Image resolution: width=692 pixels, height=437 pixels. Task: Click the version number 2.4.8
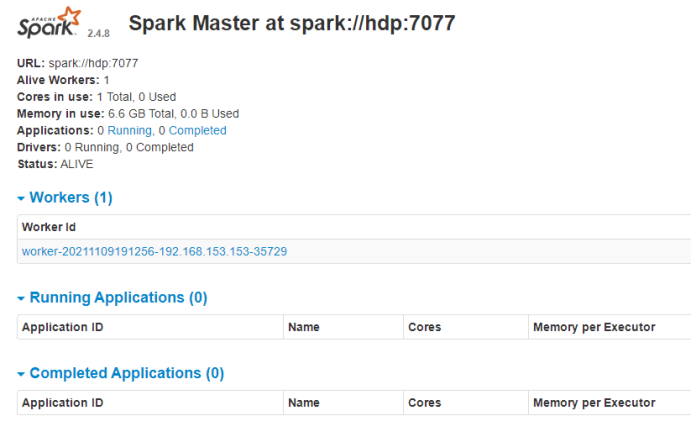click(98, 34)
